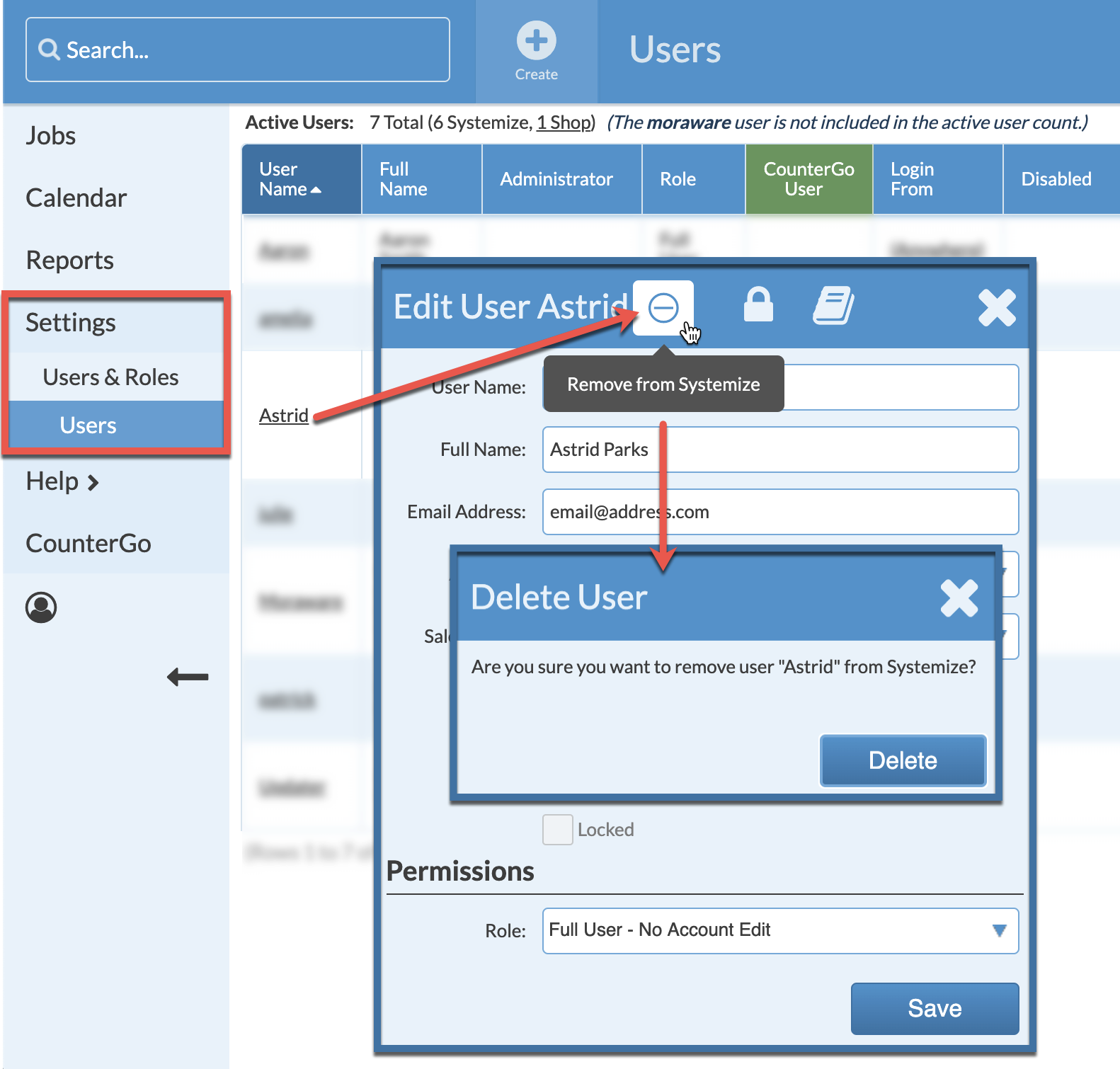Screen dimensions: 1120x1069
Task: Click the Create plus icon
Action: coord(536,40)
